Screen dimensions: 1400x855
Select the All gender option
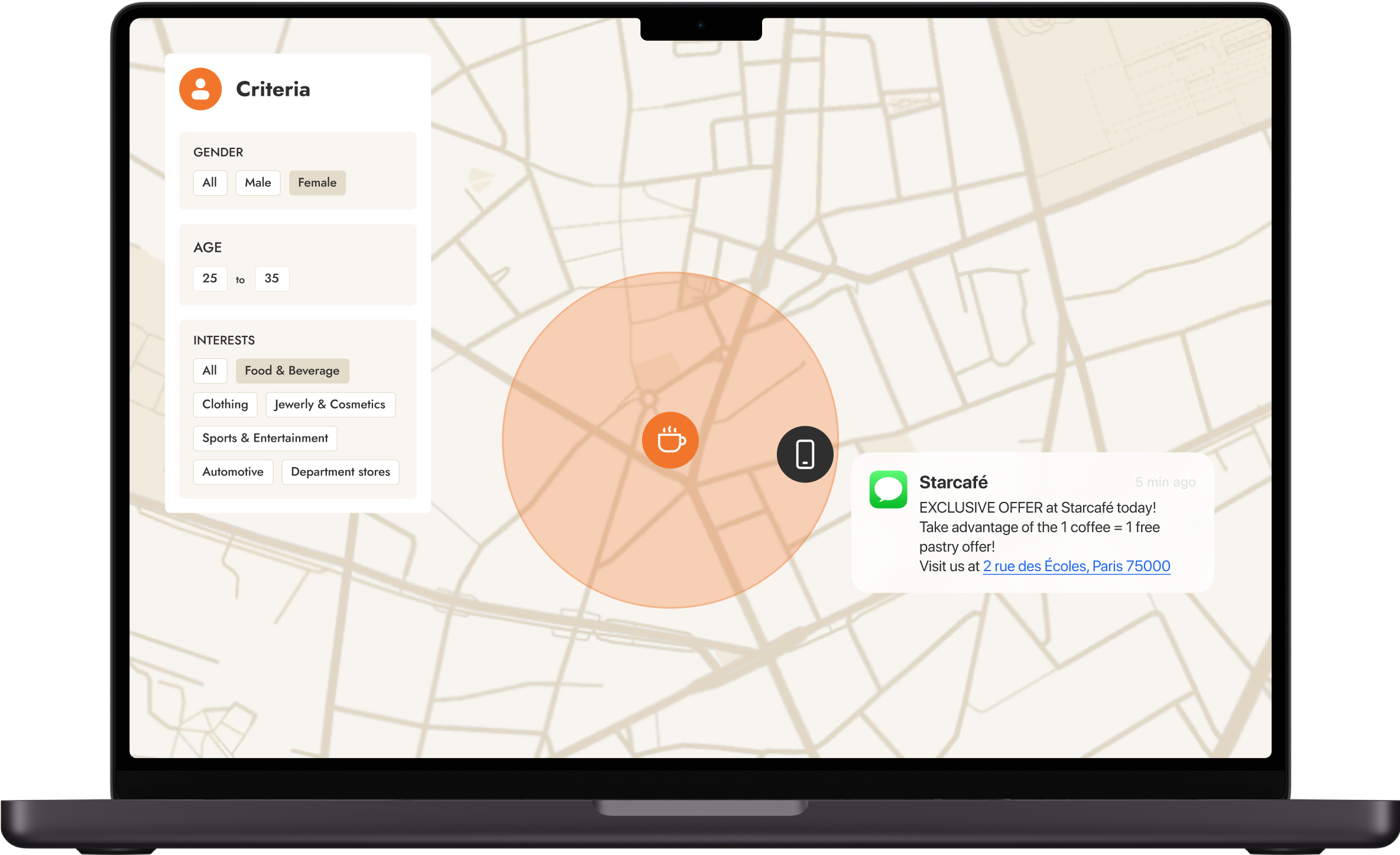click(209, 183)
